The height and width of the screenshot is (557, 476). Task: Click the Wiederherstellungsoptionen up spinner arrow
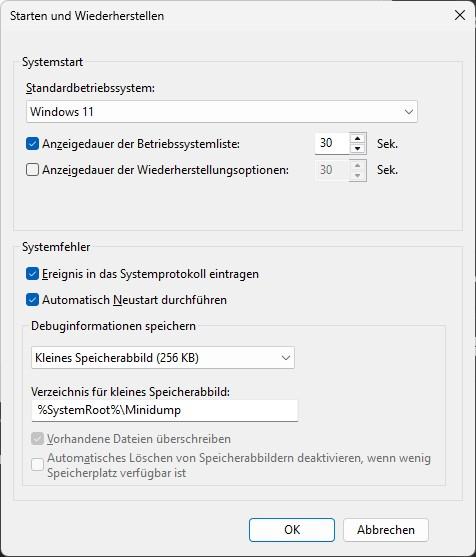358,165
